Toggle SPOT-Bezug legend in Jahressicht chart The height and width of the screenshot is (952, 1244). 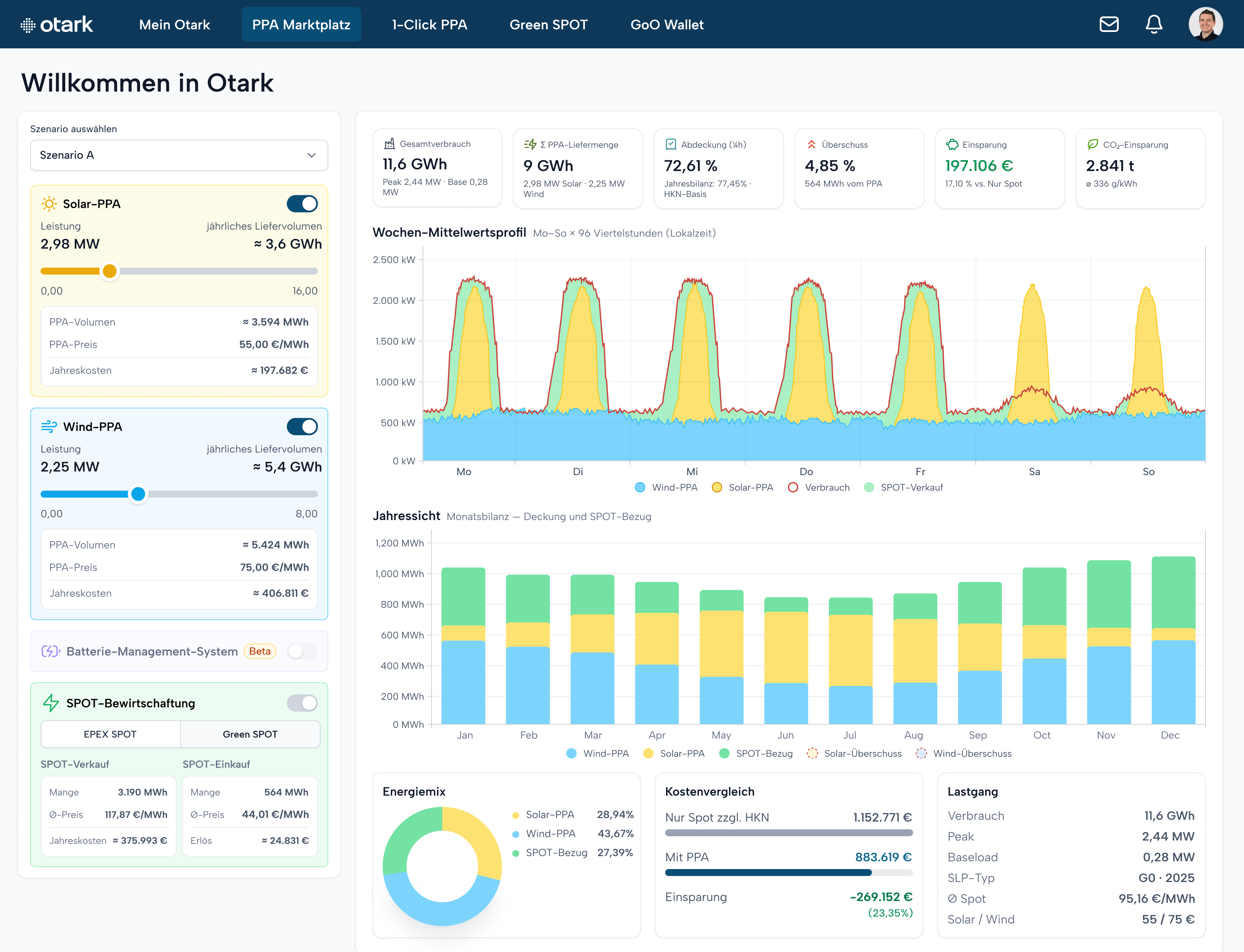(x=755, y=754)
